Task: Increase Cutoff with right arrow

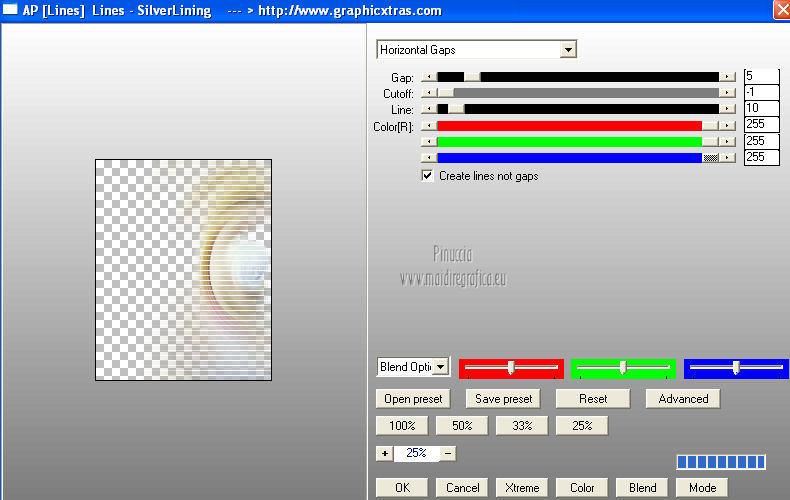Action: [727, 93]
